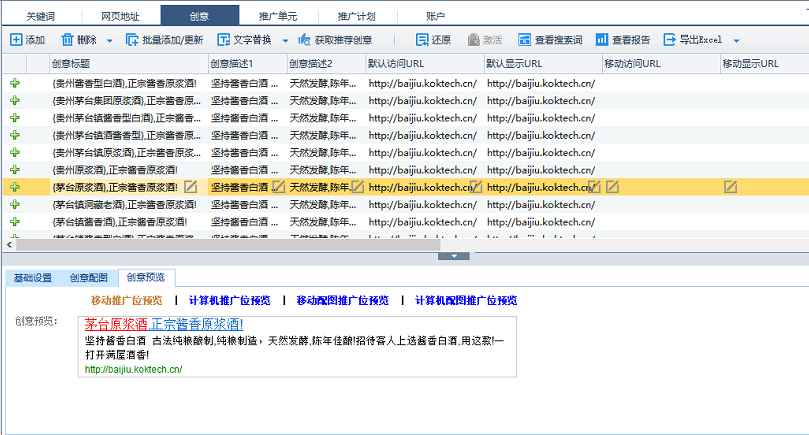Switch to the 关键词 tab

pos(41,16)
